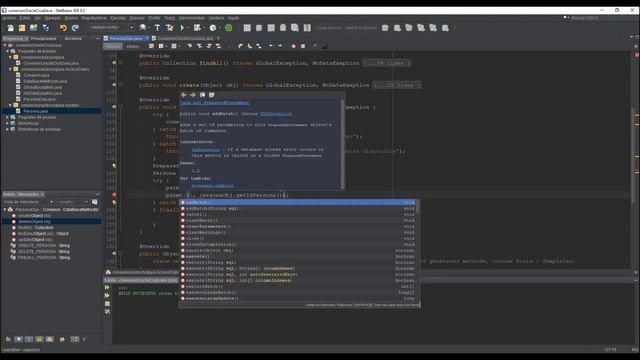Open java.sql.PreparedStatement link in Javadoc
The width and height of the screenshot is (640, 360).
215,103
